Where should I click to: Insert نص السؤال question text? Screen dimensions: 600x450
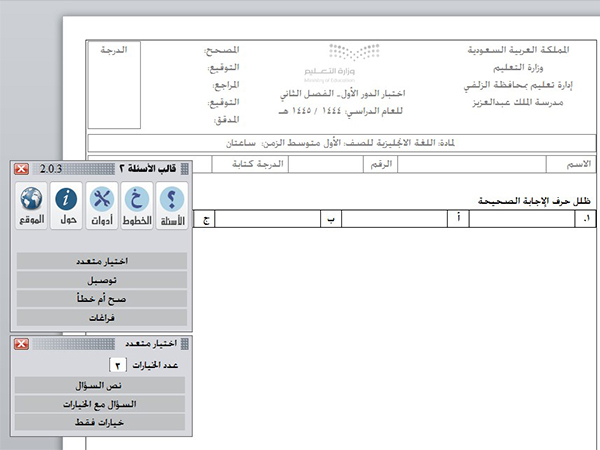coord(101,385)
